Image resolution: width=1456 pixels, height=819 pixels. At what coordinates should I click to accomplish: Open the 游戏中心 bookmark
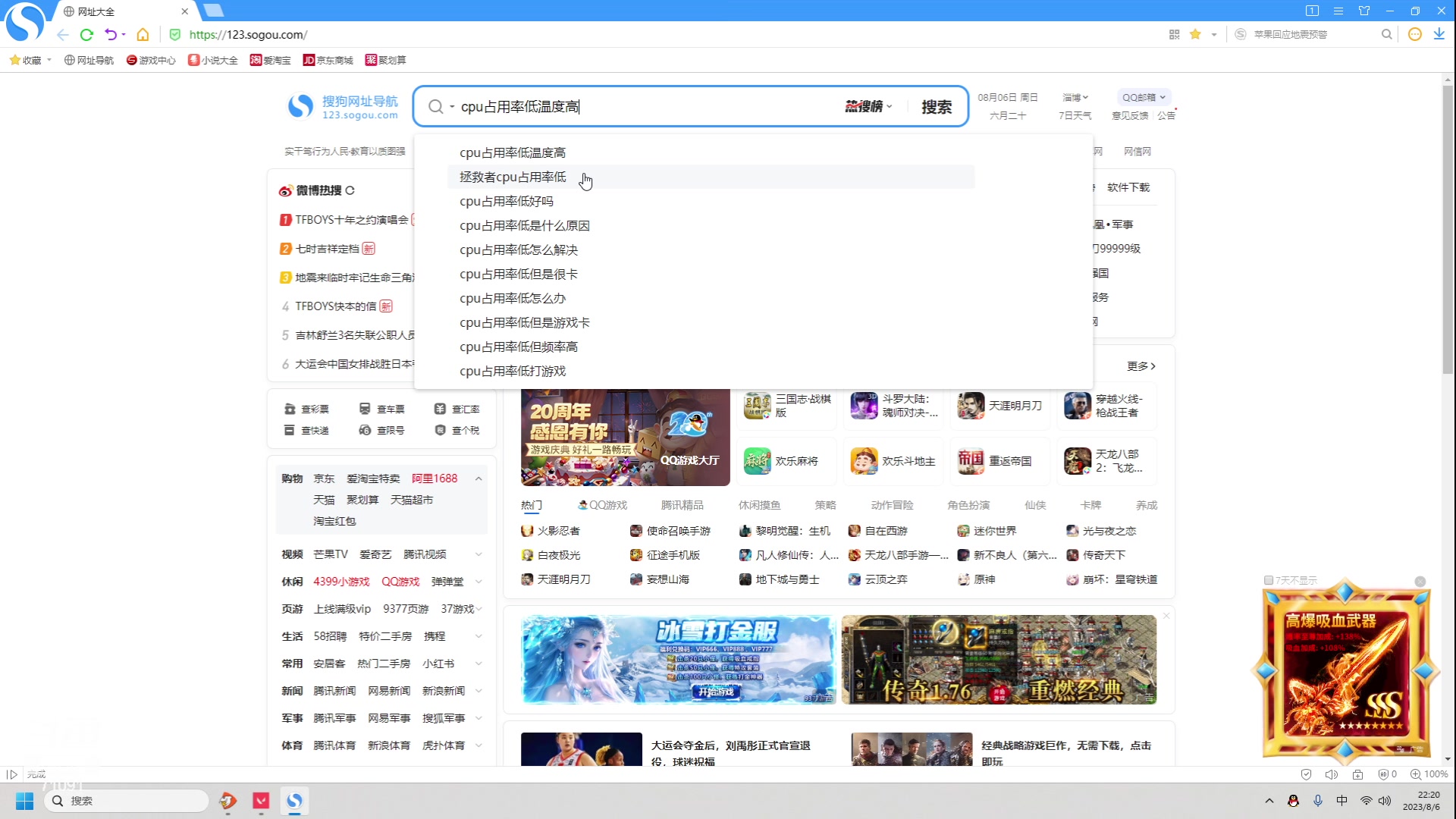click(x=151, y=60)
